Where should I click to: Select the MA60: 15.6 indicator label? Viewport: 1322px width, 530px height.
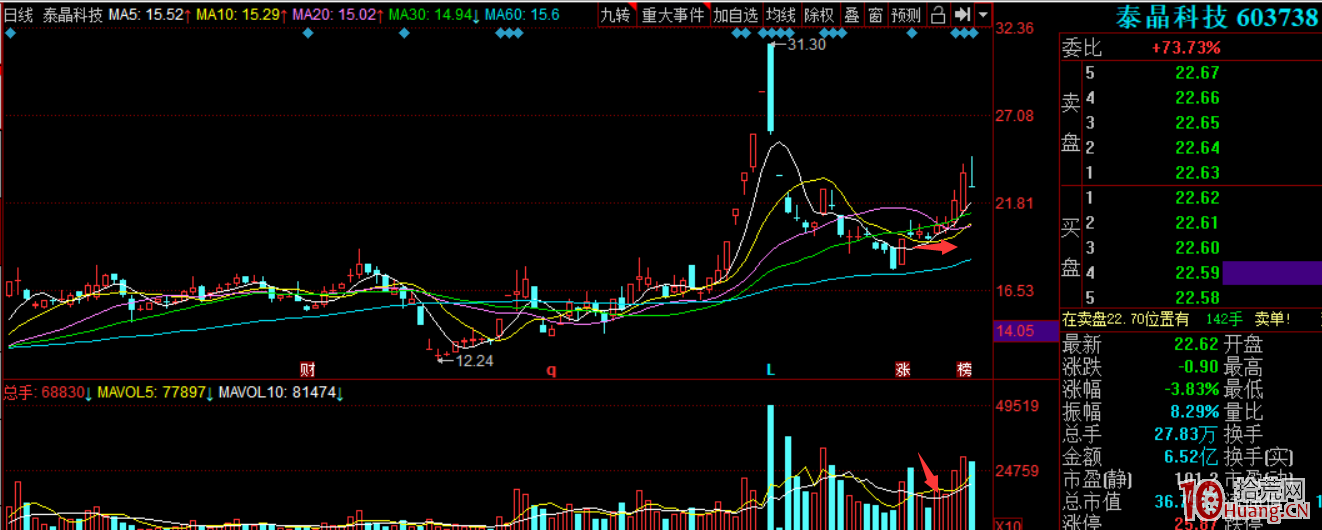tap(522, 16)
